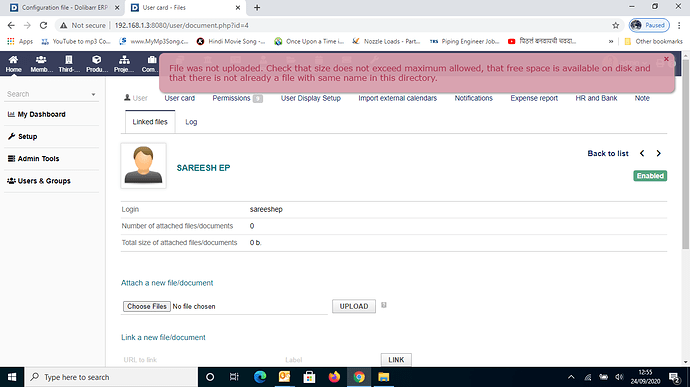Open Other bookmarks folder
Viewport: 690px width, 387px height.
coord(653,41)
